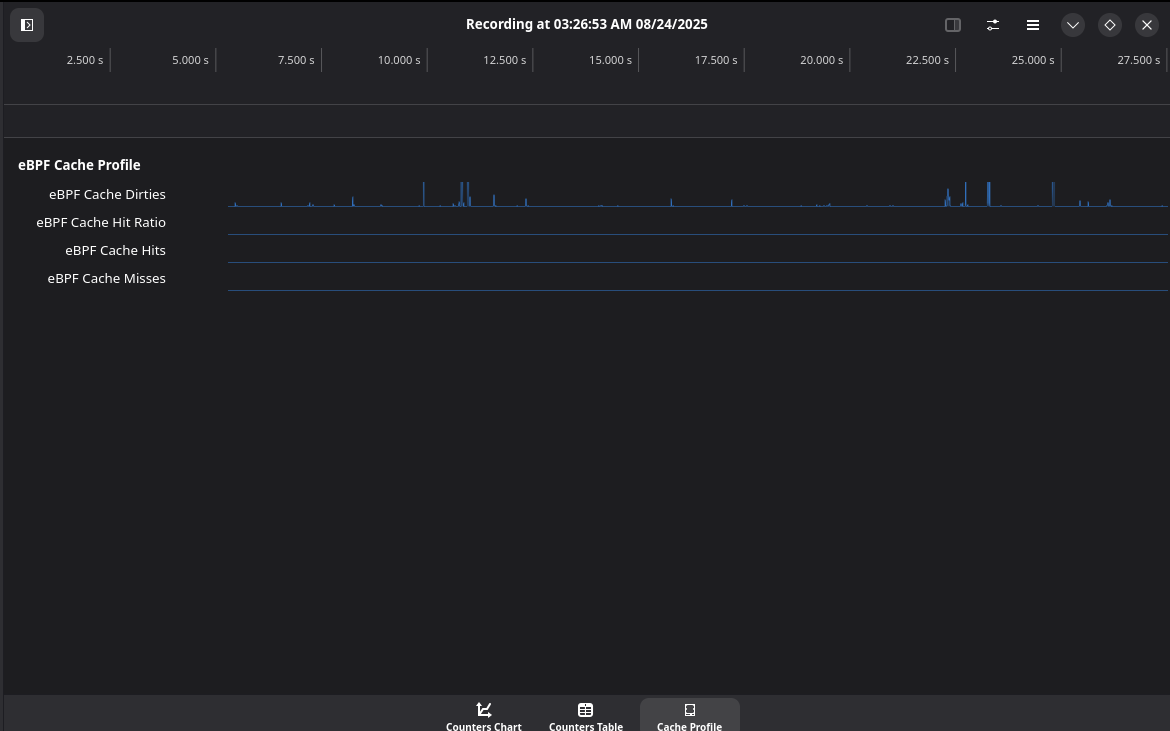1170x731 pixels.
Task: Close the recording window
Action: click(x=1147, y=25)
